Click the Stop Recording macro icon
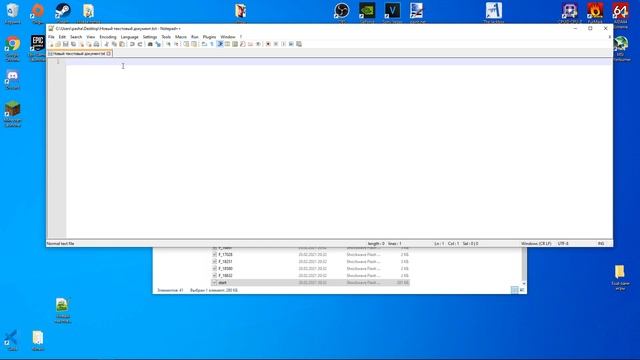Image resolution: width=640 pixels, height=360 pixels. point(276,44)
